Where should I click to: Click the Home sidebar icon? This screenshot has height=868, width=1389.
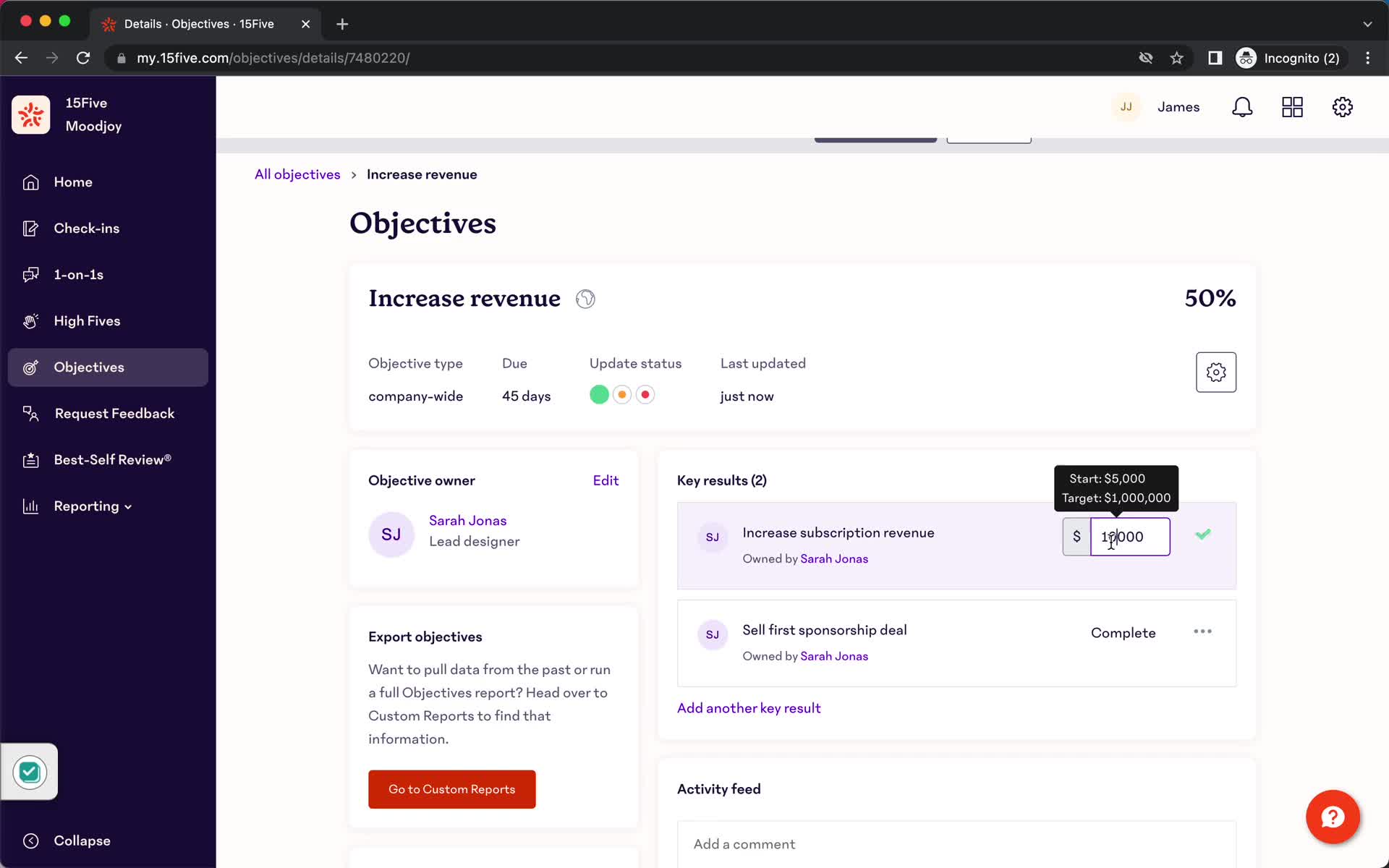29,181
